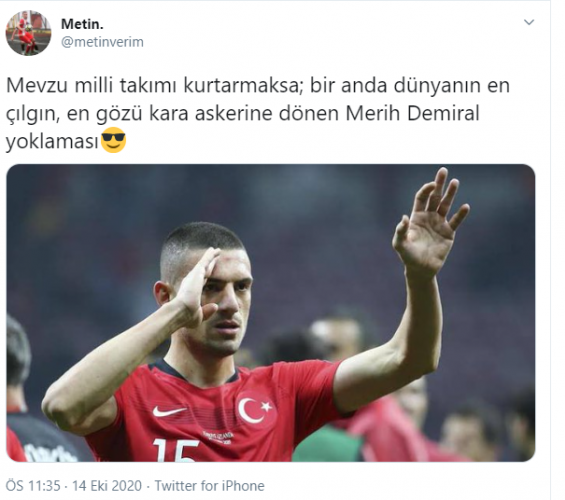Click the Turkish crescent crest on jersey
565x500 pixels.
click(255, 409)
